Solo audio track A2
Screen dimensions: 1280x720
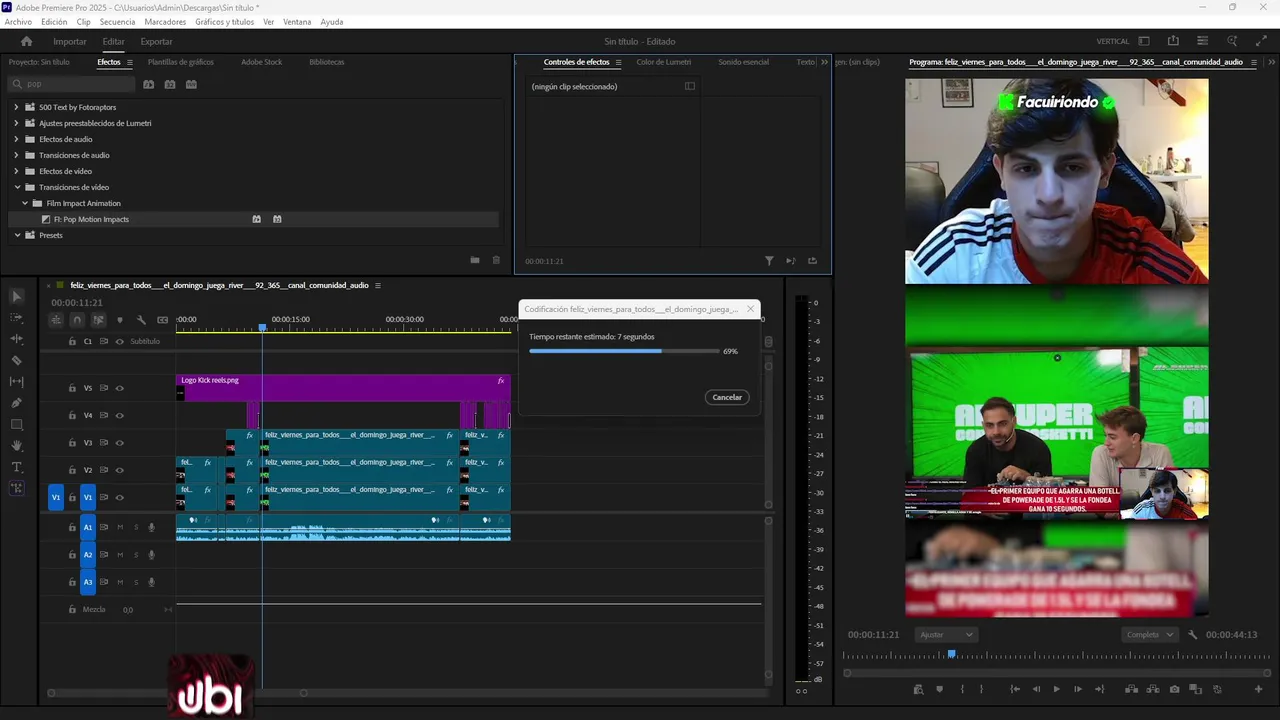136,555
